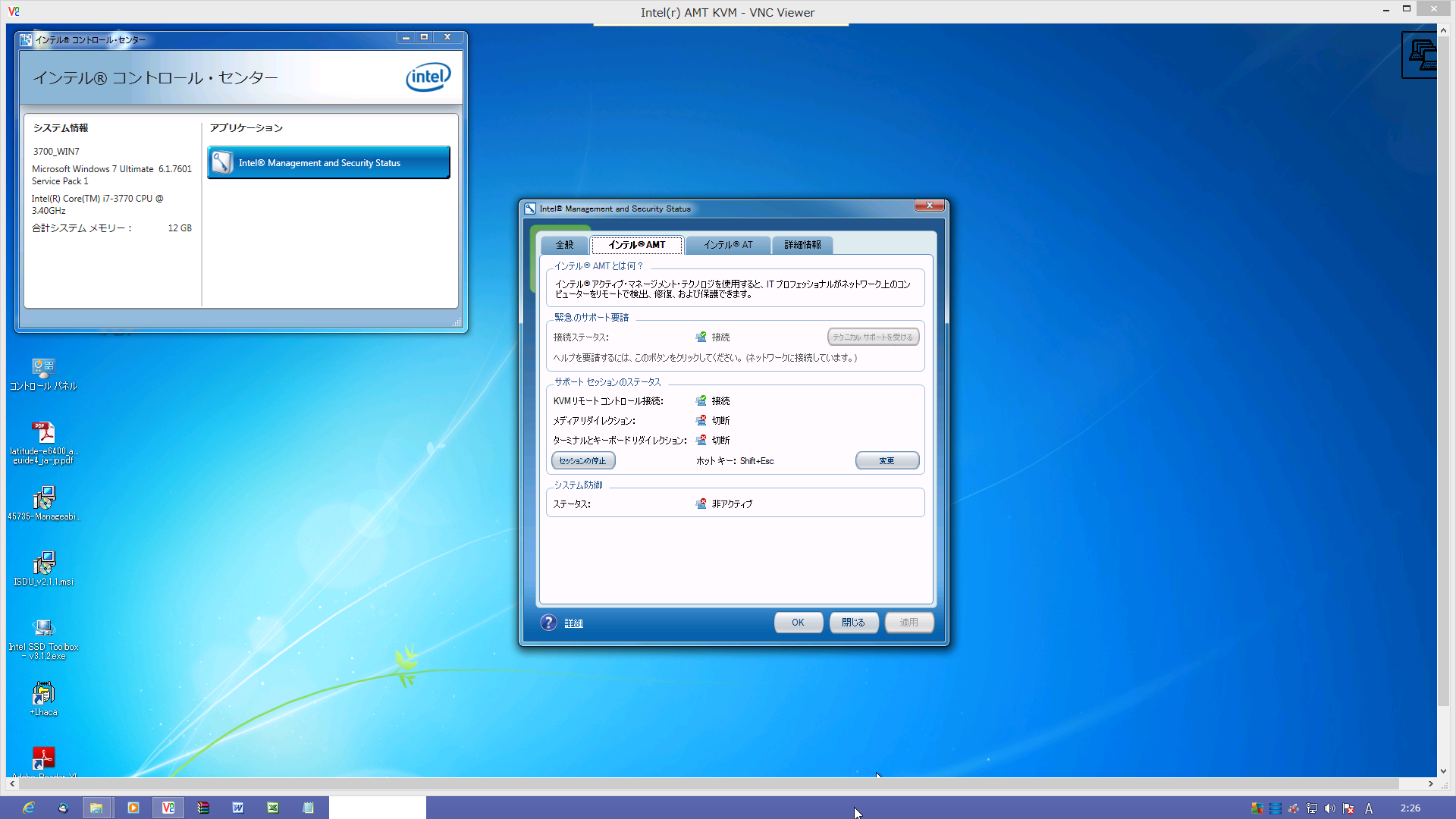Click the volume speaker tray icon
The height and width of the screenshot is (819, 1456).
[1330, 808]
